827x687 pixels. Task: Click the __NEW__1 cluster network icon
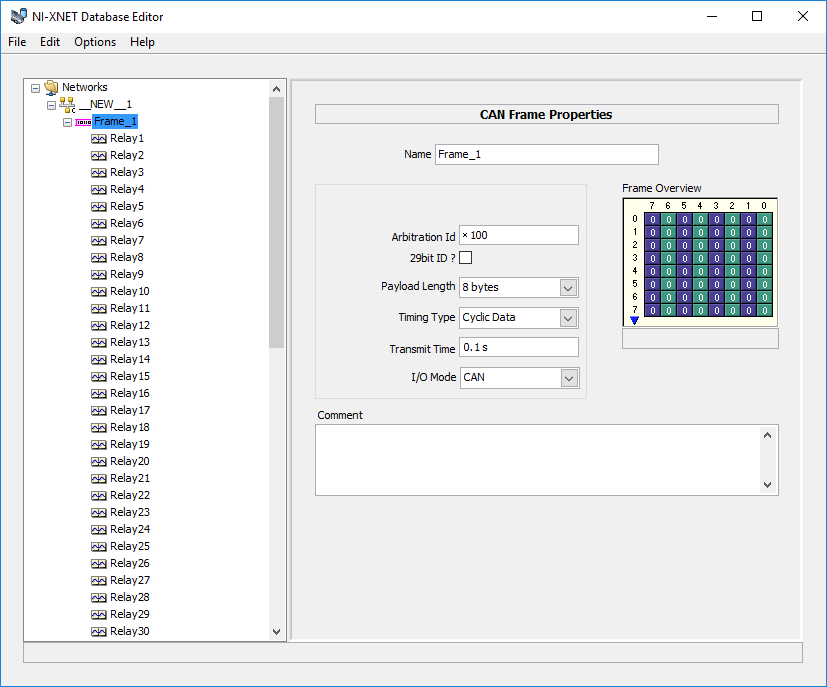click(x=67, y=104)
